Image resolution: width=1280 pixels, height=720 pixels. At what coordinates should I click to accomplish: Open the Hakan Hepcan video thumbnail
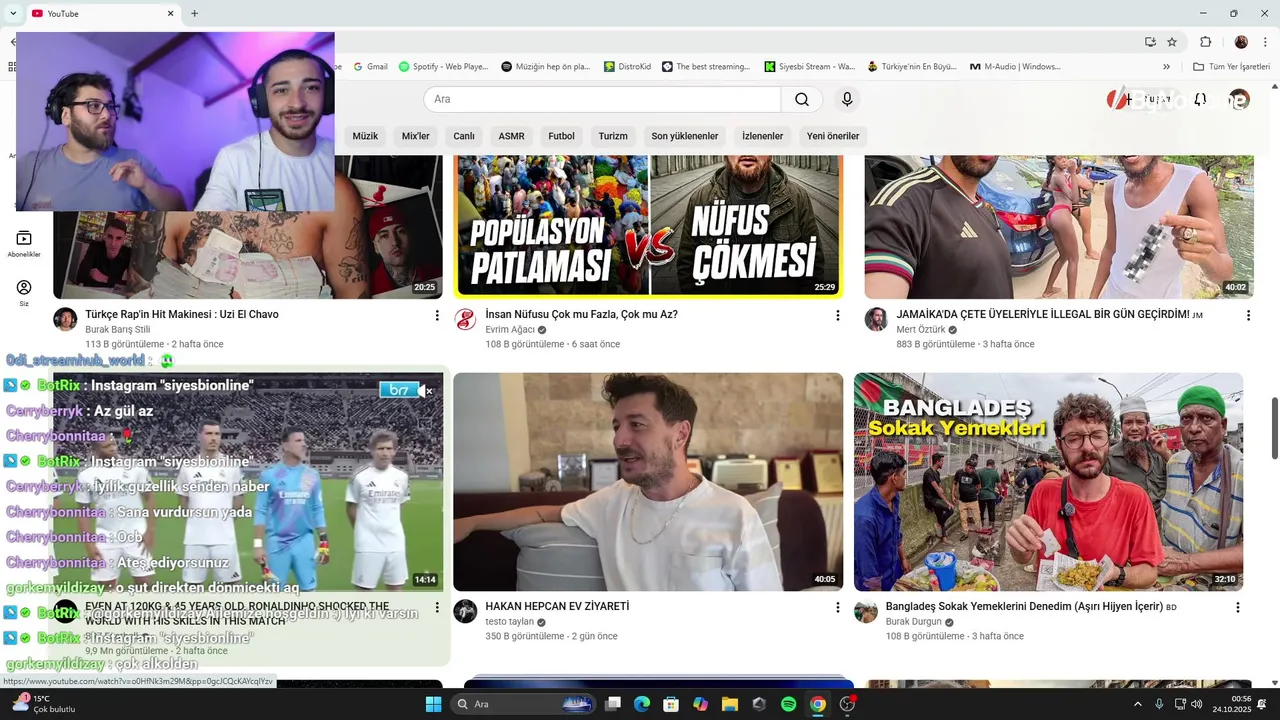coord(648,482)
